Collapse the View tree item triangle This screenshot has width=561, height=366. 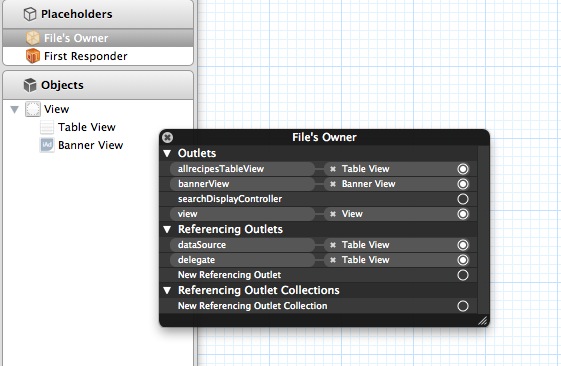15,109
